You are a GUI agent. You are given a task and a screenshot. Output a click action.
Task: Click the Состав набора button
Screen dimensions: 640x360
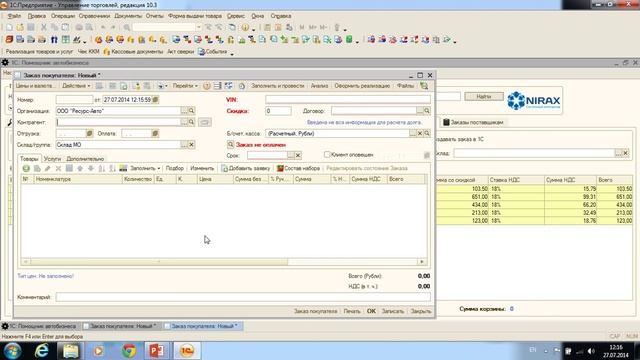pos(299,168)
